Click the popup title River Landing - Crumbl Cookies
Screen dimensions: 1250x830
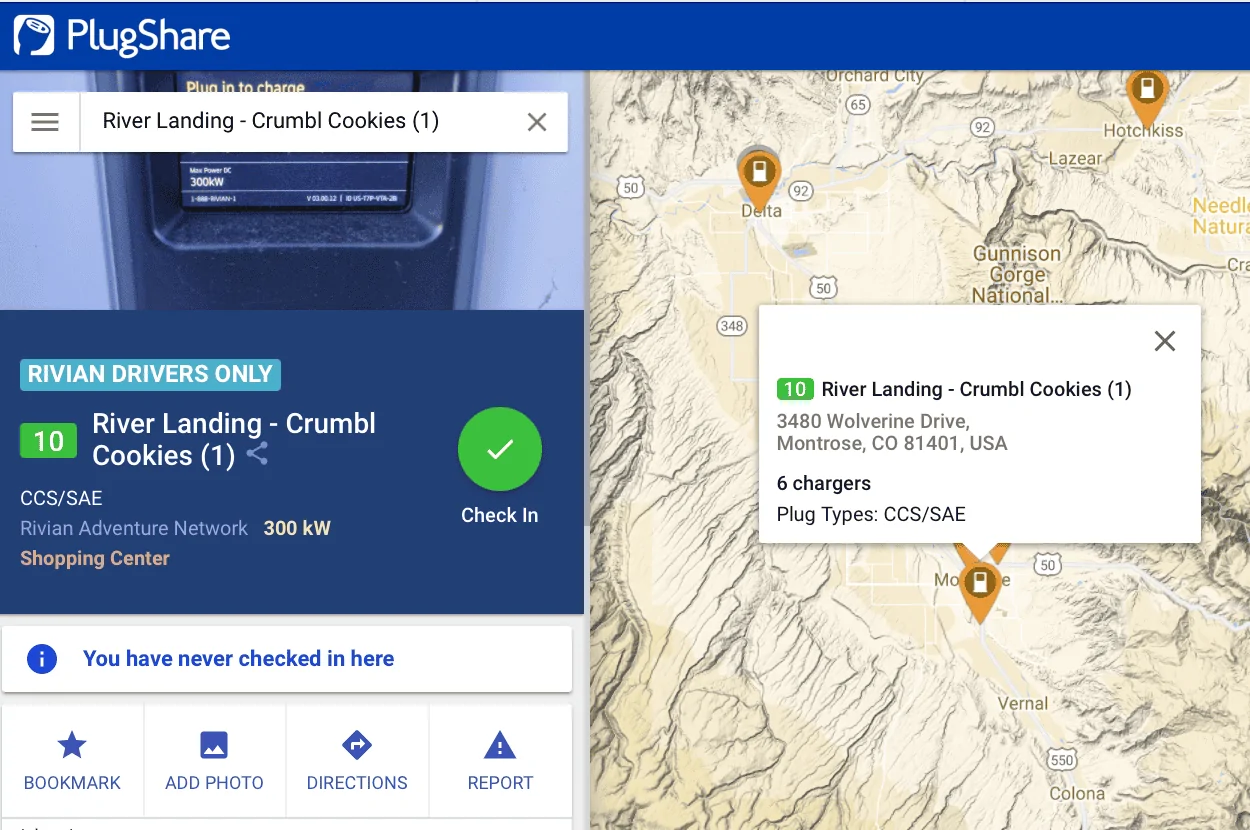click(976, 389)
